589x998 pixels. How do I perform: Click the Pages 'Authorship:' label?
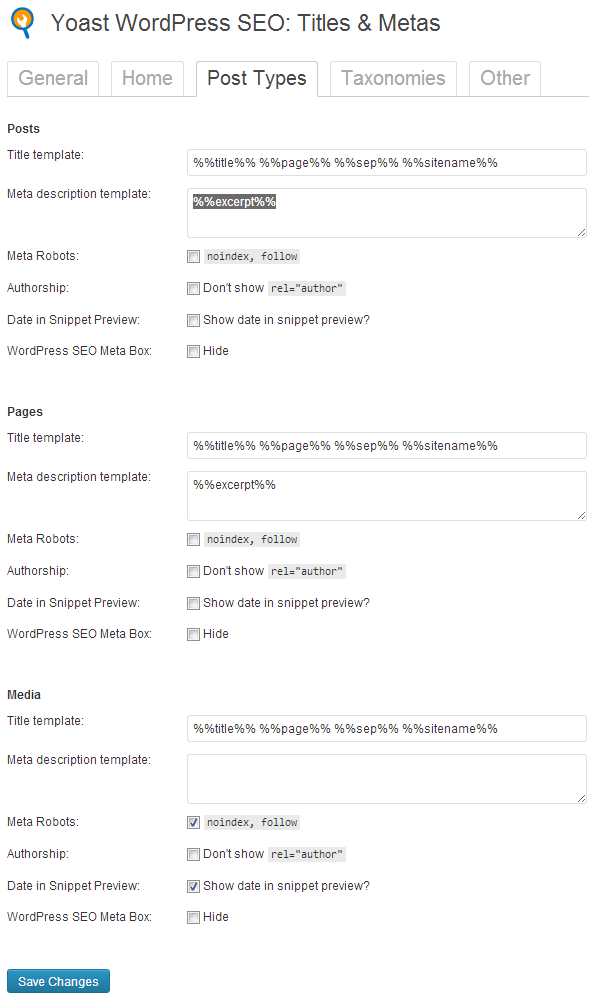[38, 571]
